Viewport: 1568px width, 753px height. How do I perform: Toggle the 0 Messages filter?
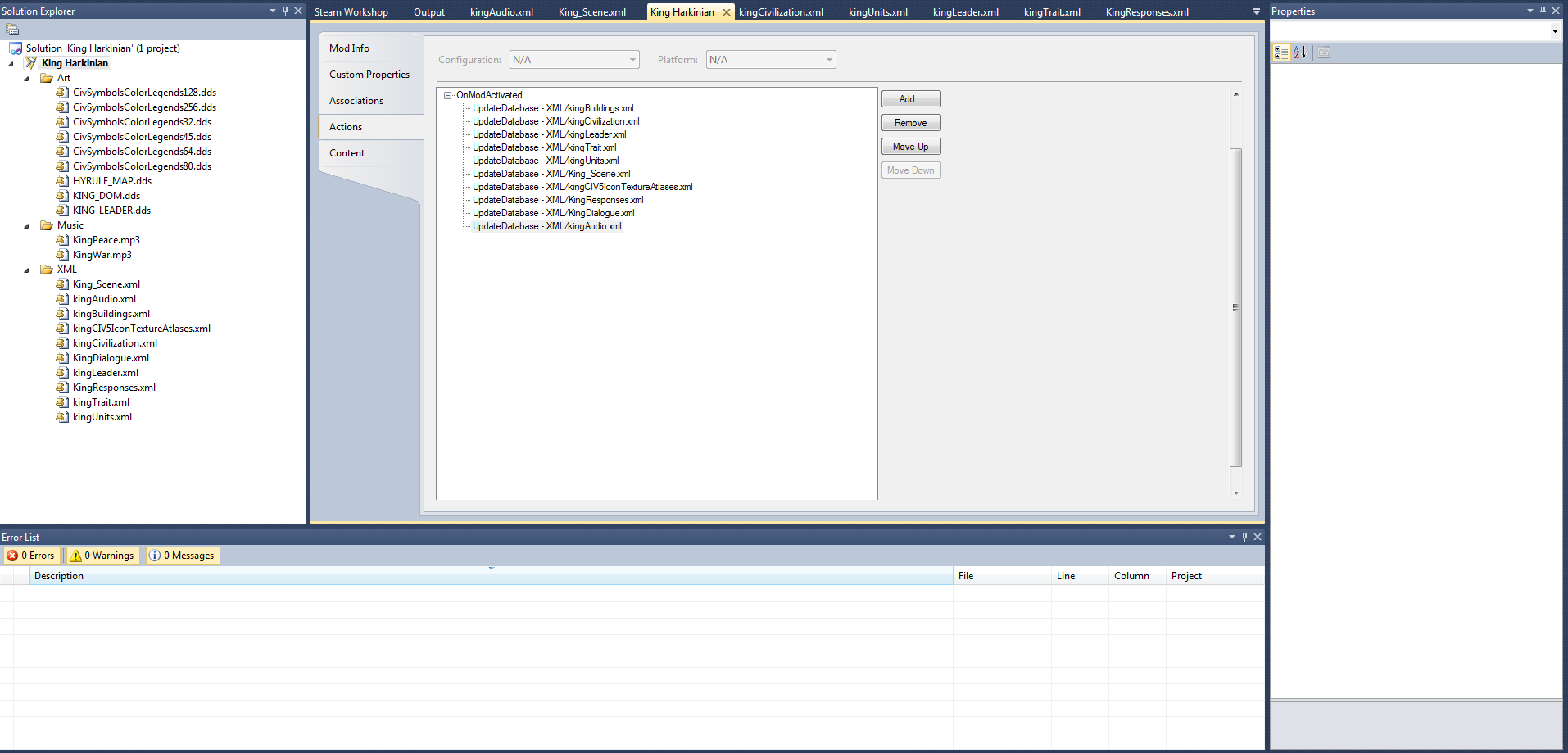pyautogui.click(x=182, y=556)
